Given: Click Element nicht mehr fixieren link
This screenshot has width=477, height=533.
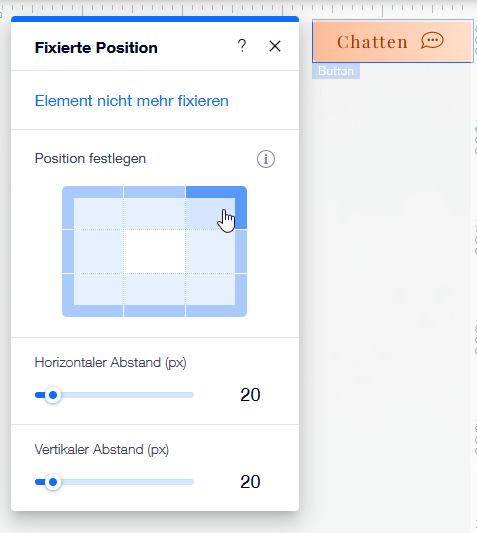Looking at the screenshot, I should pos(132,101).
